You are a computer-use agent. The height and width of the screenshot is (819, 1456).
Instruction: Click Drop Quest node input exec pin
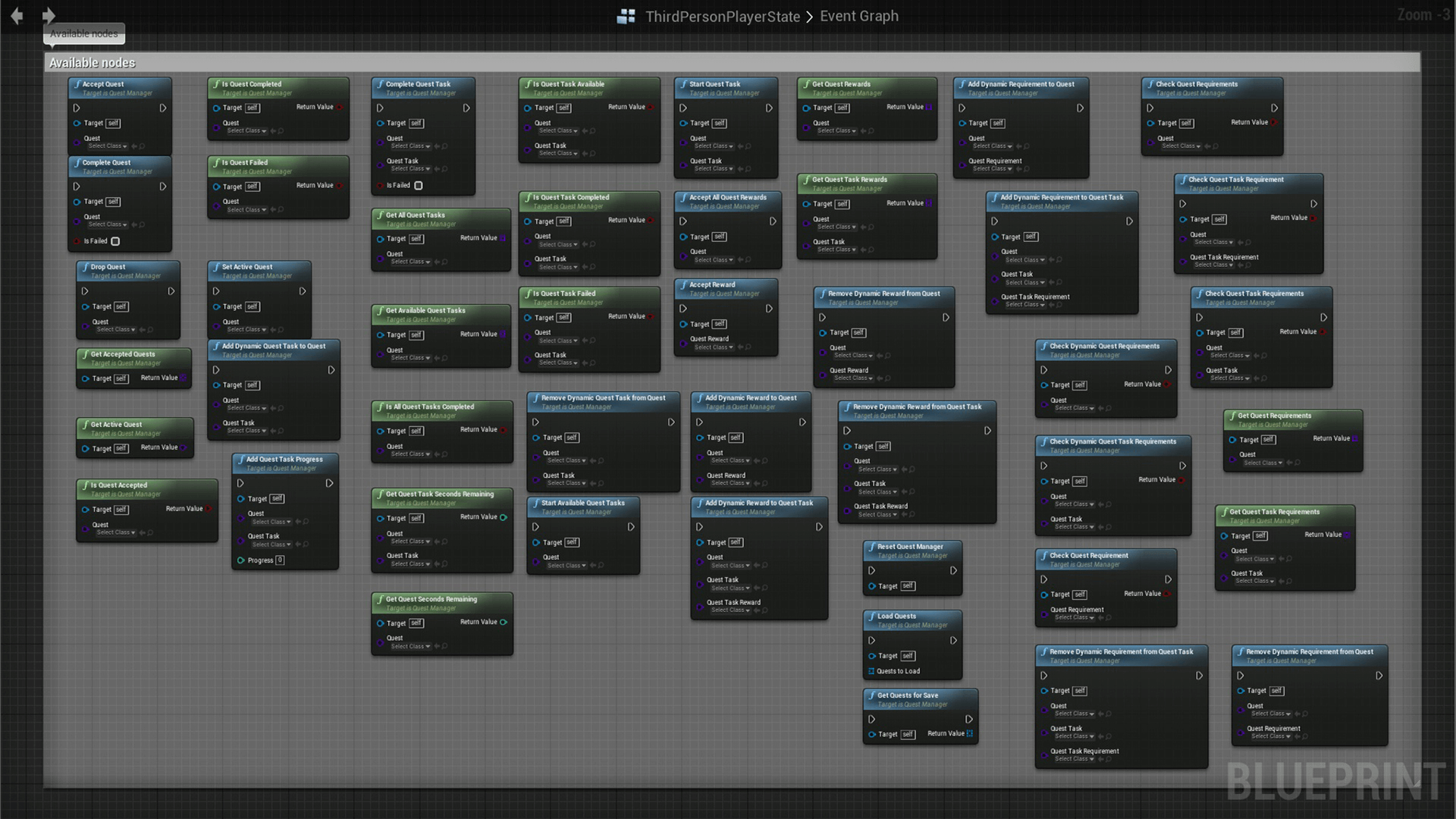coord(85,290)
